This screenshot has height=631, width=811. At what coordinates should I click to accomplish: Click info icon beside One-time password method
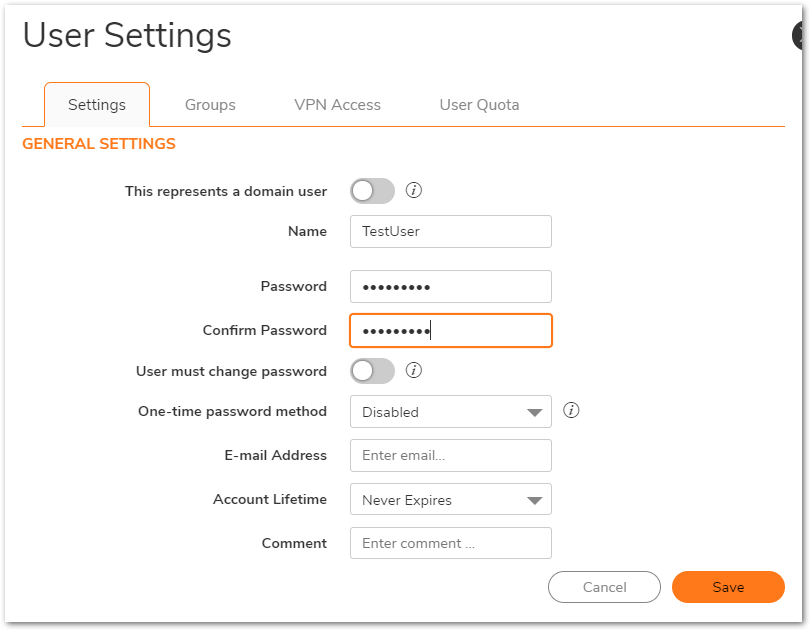point(572,411)
